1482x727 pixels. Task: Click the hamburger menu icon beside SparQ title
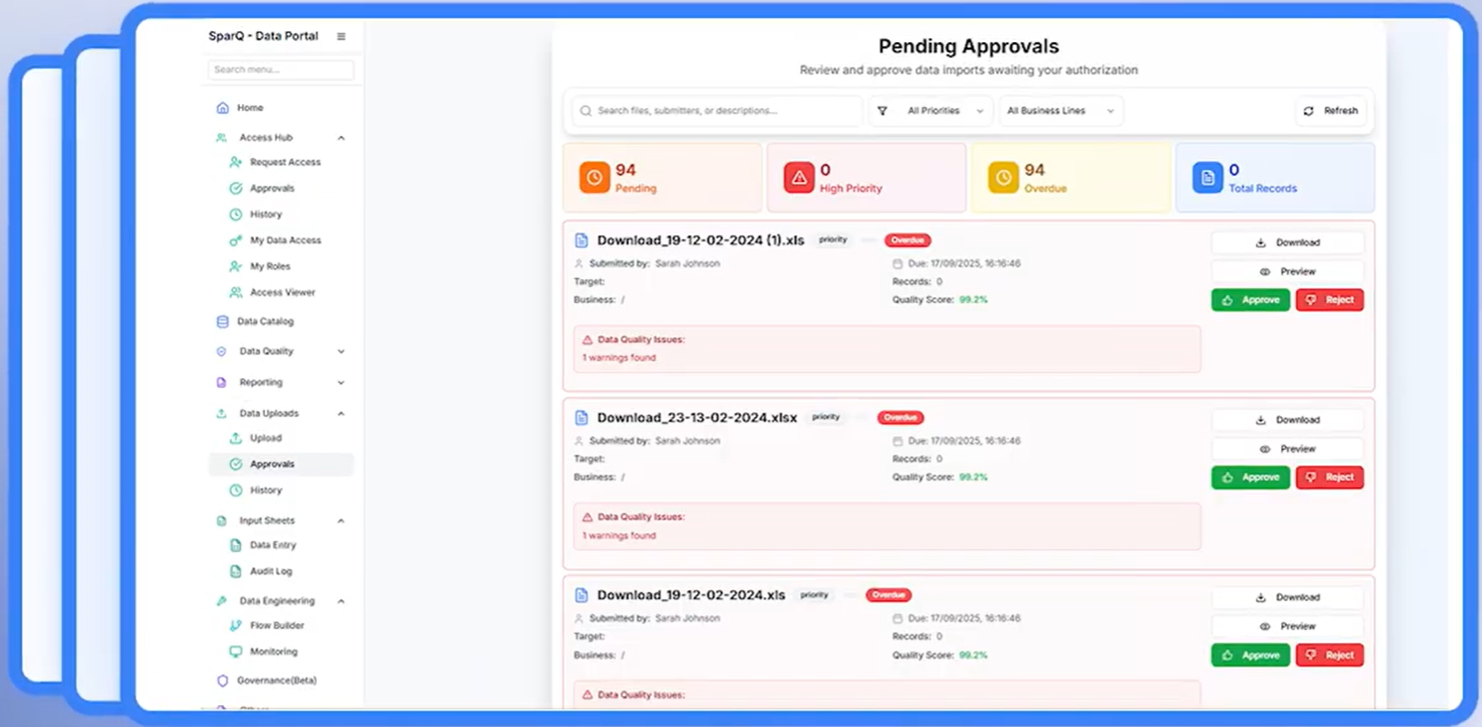coord(341,36)
